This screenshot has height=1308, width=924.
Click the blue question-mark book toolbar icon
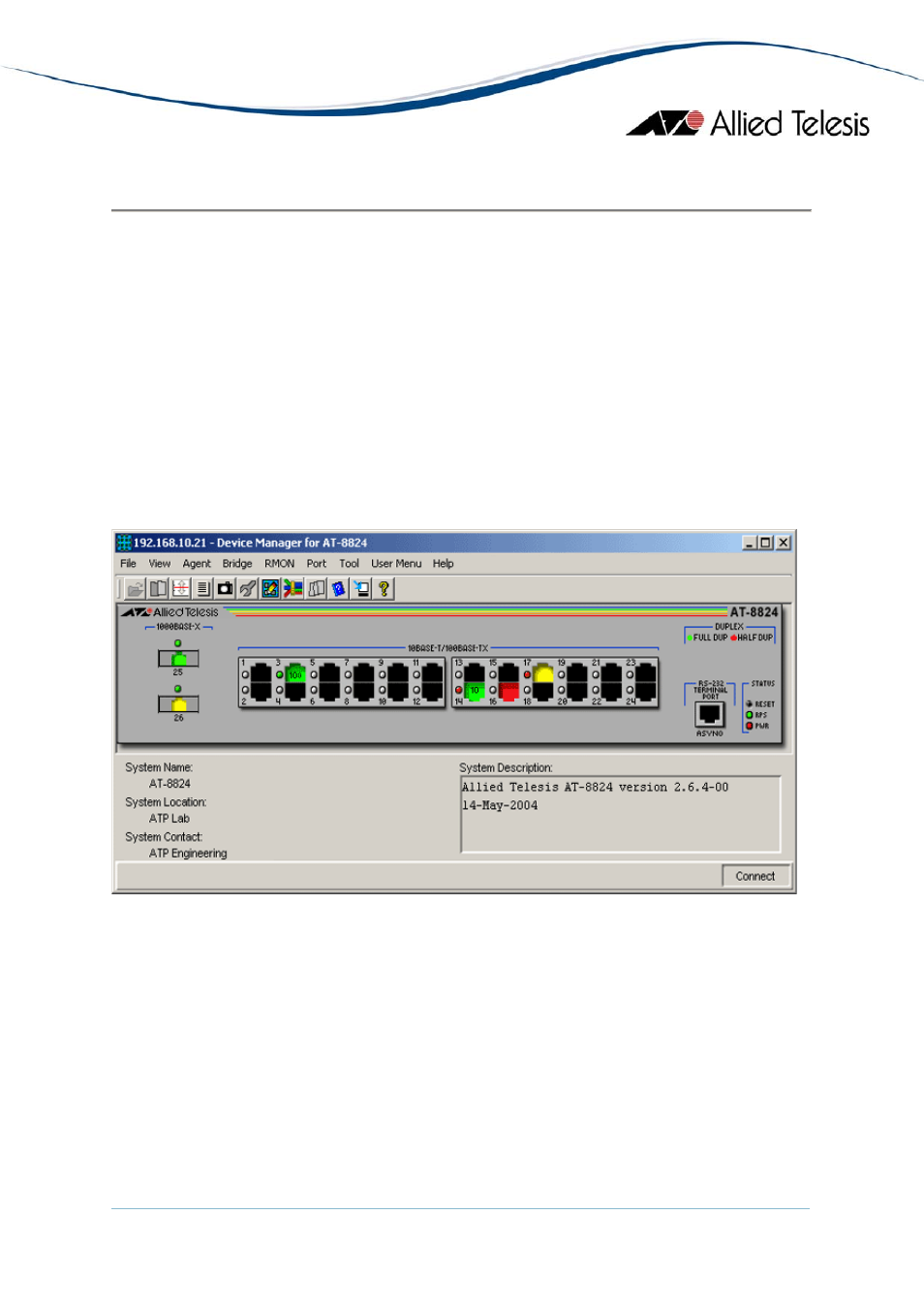[338, 588]
